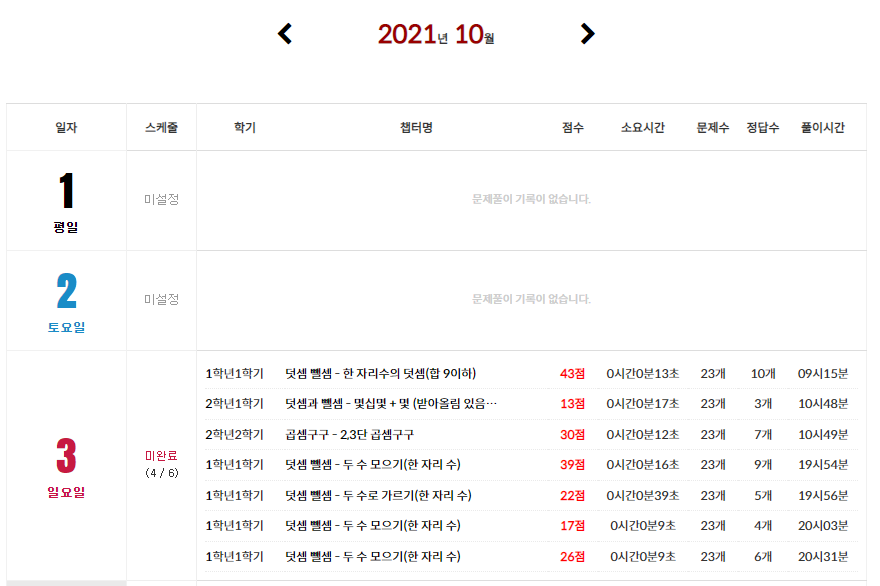Click solve time 09시15분
This screenshot has width=880, height=586.
[x=823, y=374]
